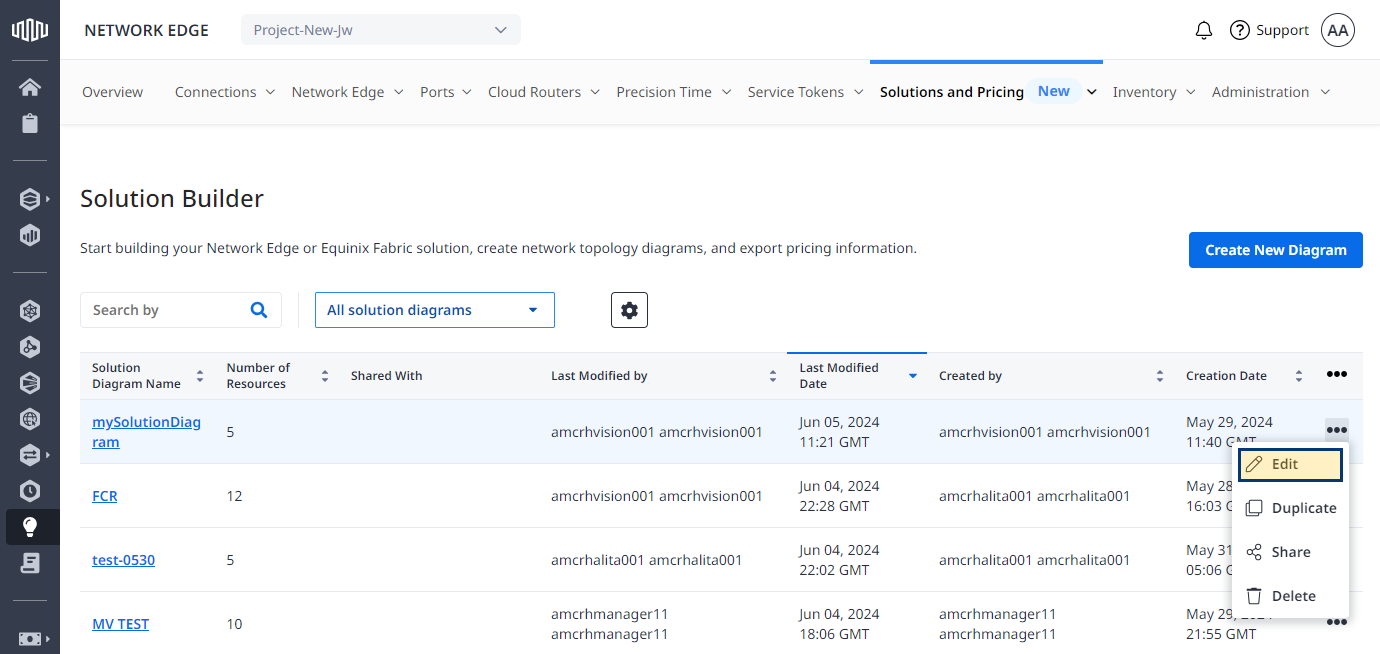1380x654 pixels.
Task: Open the test-0530 diagram link
Action: click(x=124, y=560)
